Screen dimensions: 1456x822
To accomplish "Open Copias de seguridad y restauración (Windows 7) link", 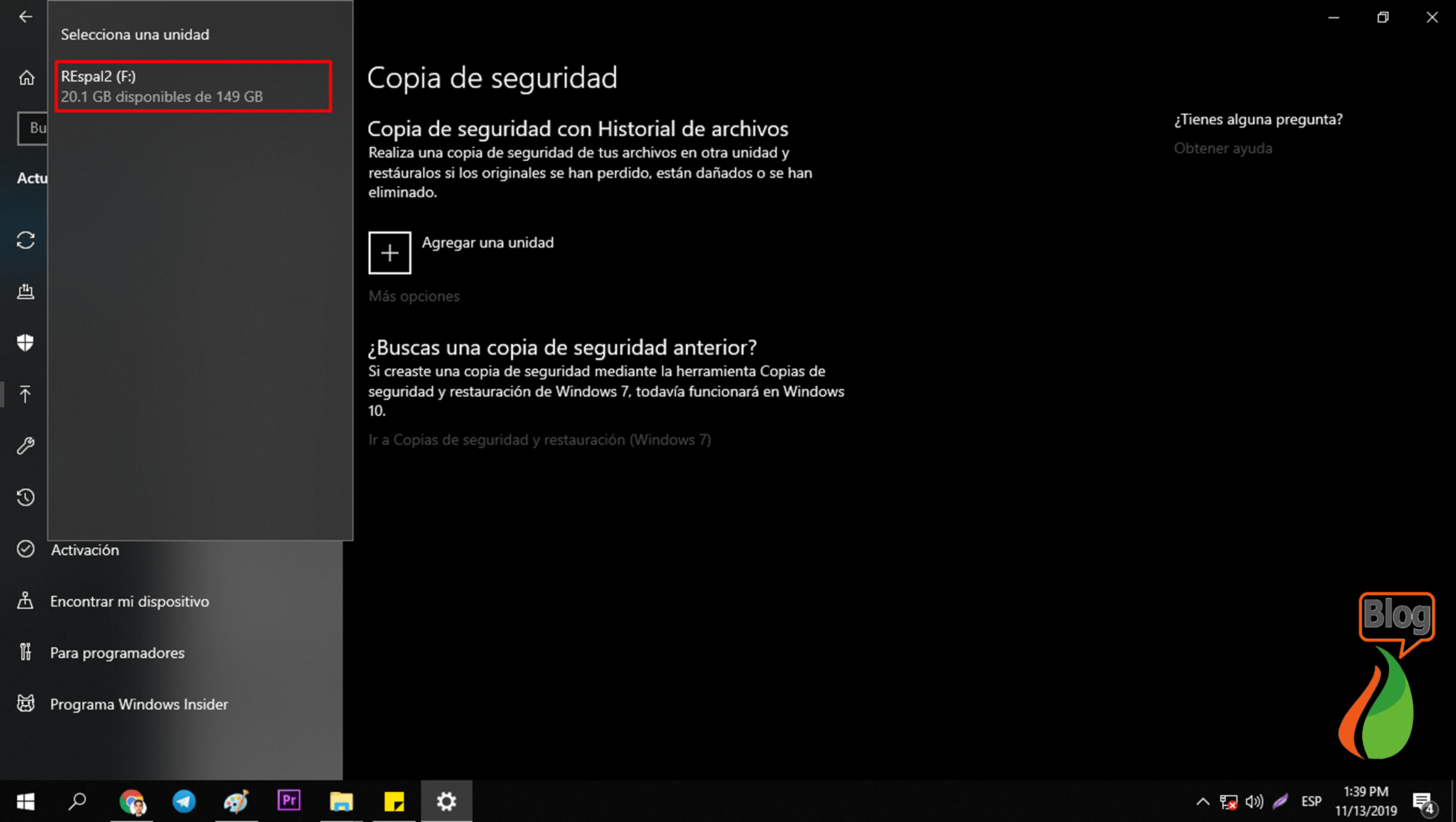I will 539,440.
